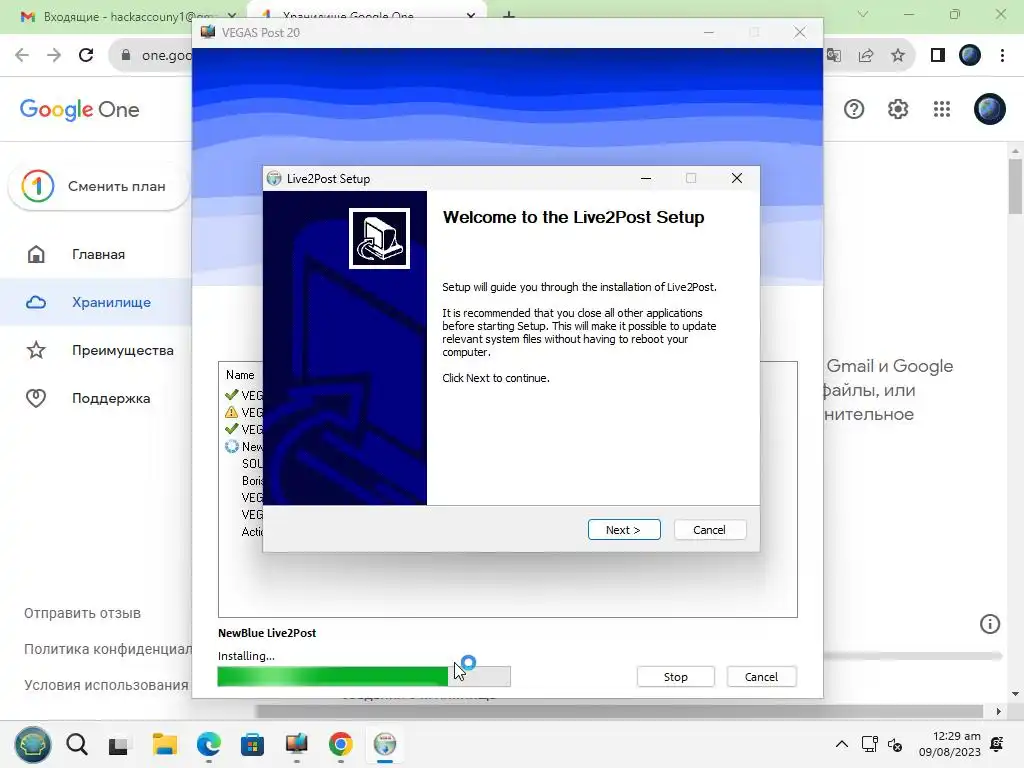Open the Chrome tab search chevron

pyautogui.click(x=863, y=14)
